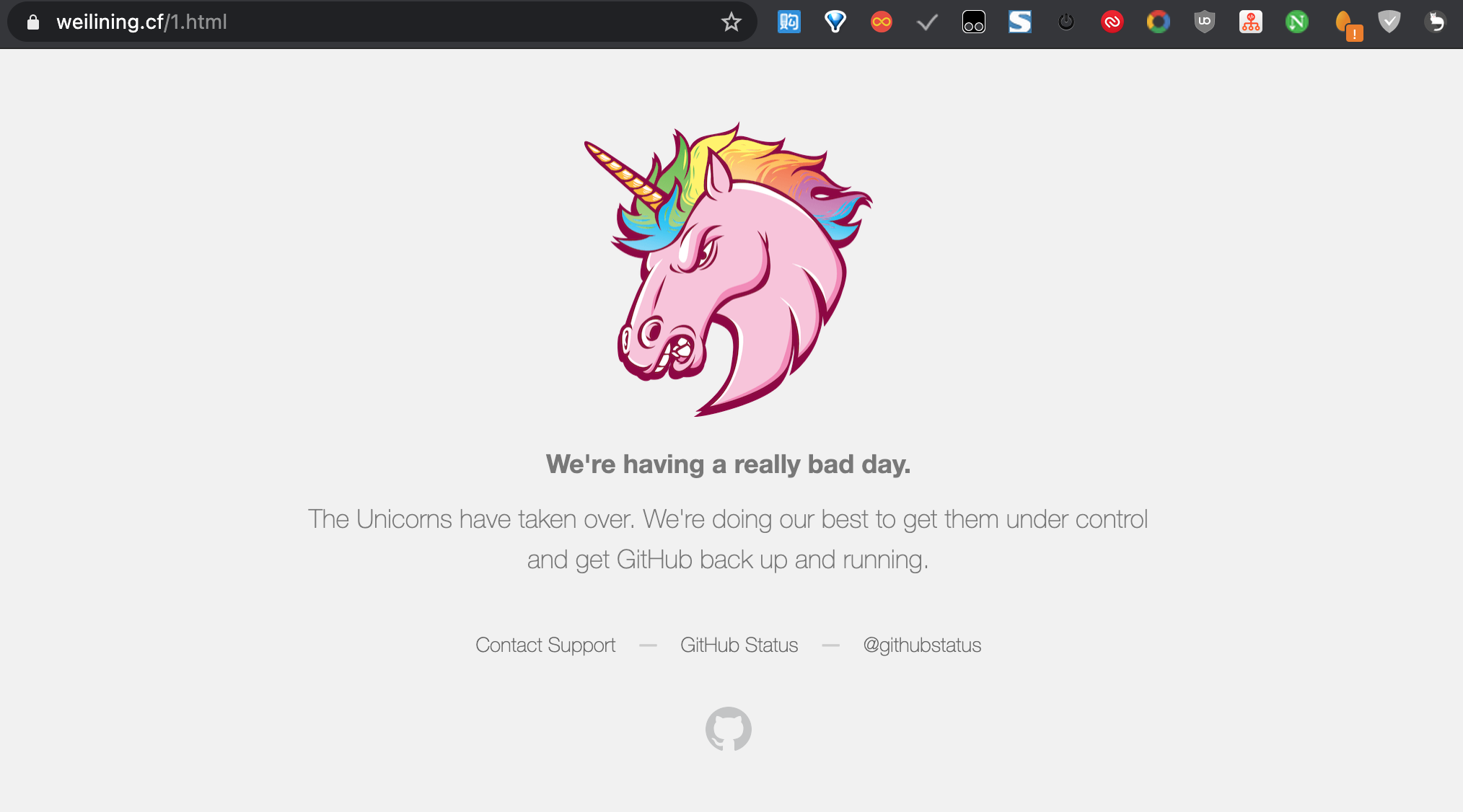
Task: Click the blue diamond funnel extension
Action: pyautogui.click(x=835, y=22)
